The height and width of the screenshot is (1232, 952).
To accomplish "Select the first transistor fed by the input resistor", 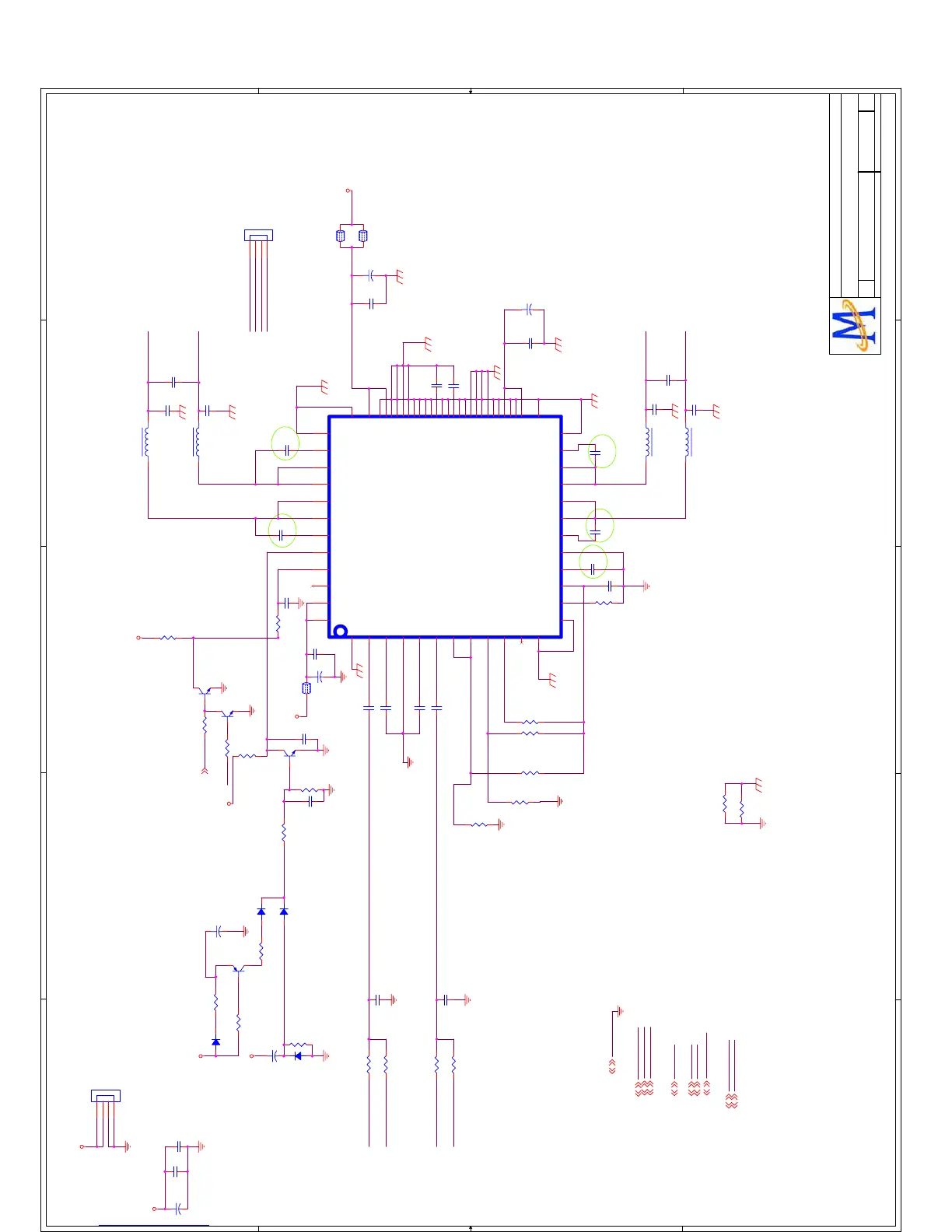I will [x=205, y=691].
